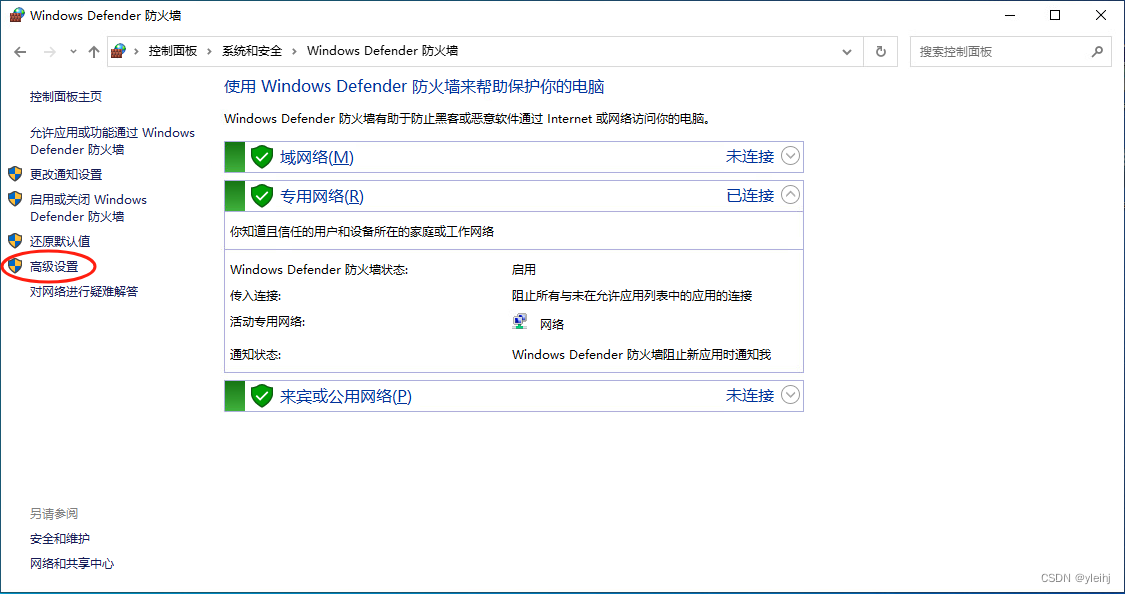Viewport: 1125px width, 594px height.
Task: Refresh the control panel page
Action: pos(881,52)
